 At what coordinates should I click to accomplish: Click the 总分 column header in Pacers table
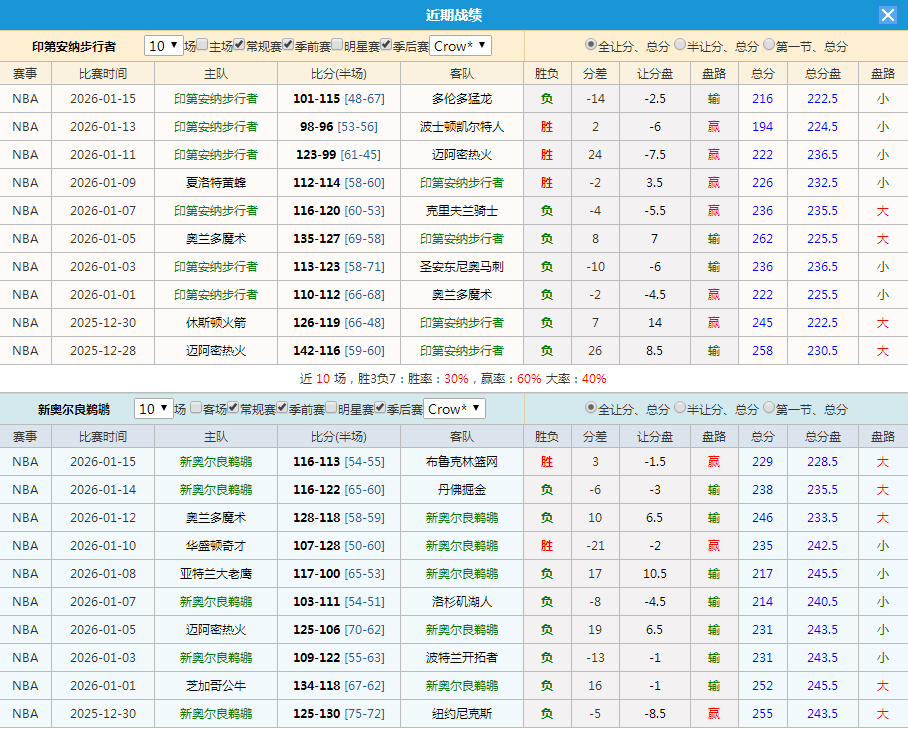pos(762,73)
